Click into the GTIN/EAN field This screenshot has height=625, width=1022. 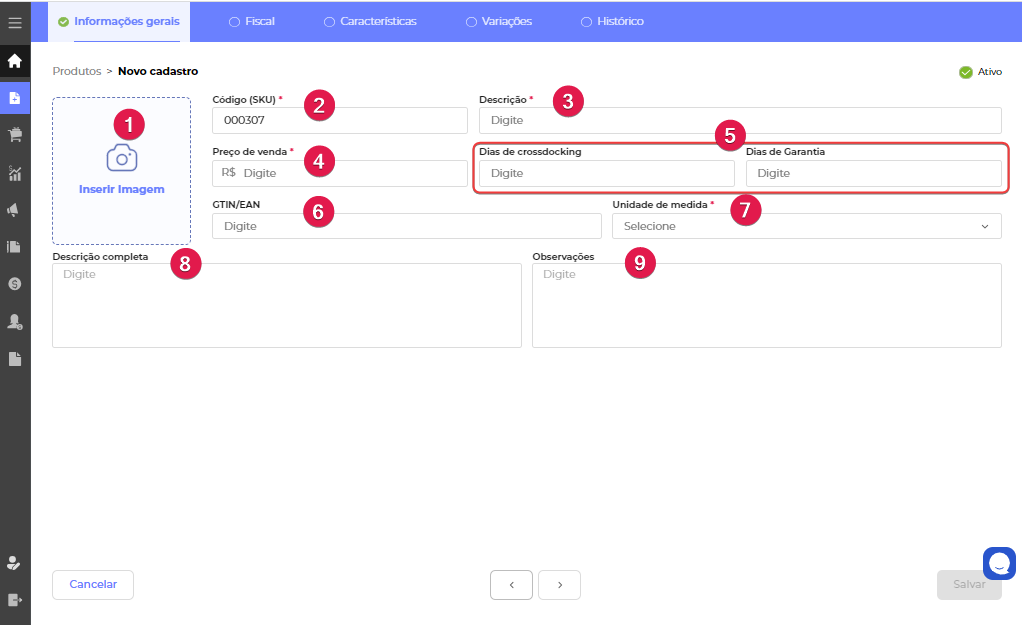point(406,226)
